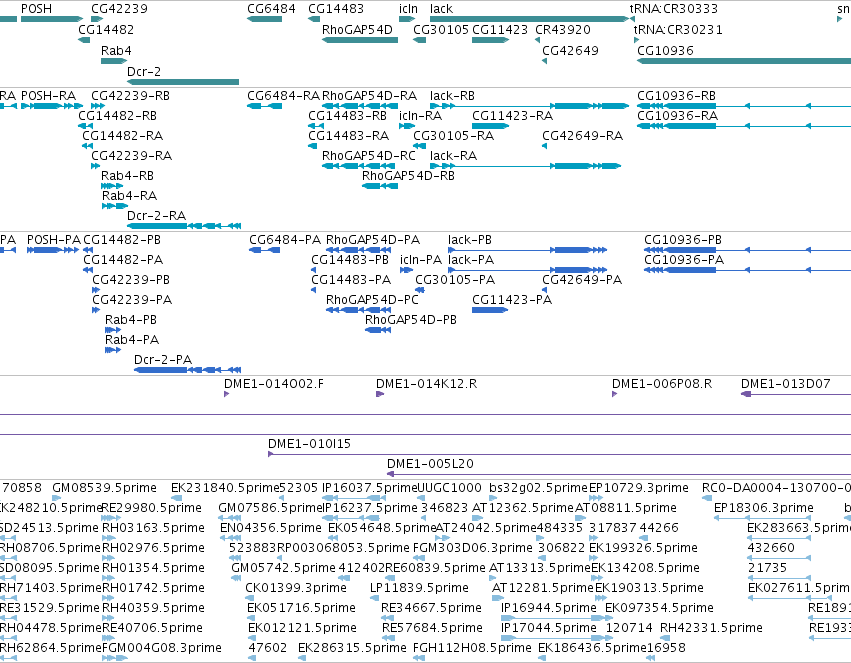Viewport: 851px width, 663px height.
Task: Open the Dcr-2-RA transcript label
Action: pyautogui.click(x=156, y=216)
